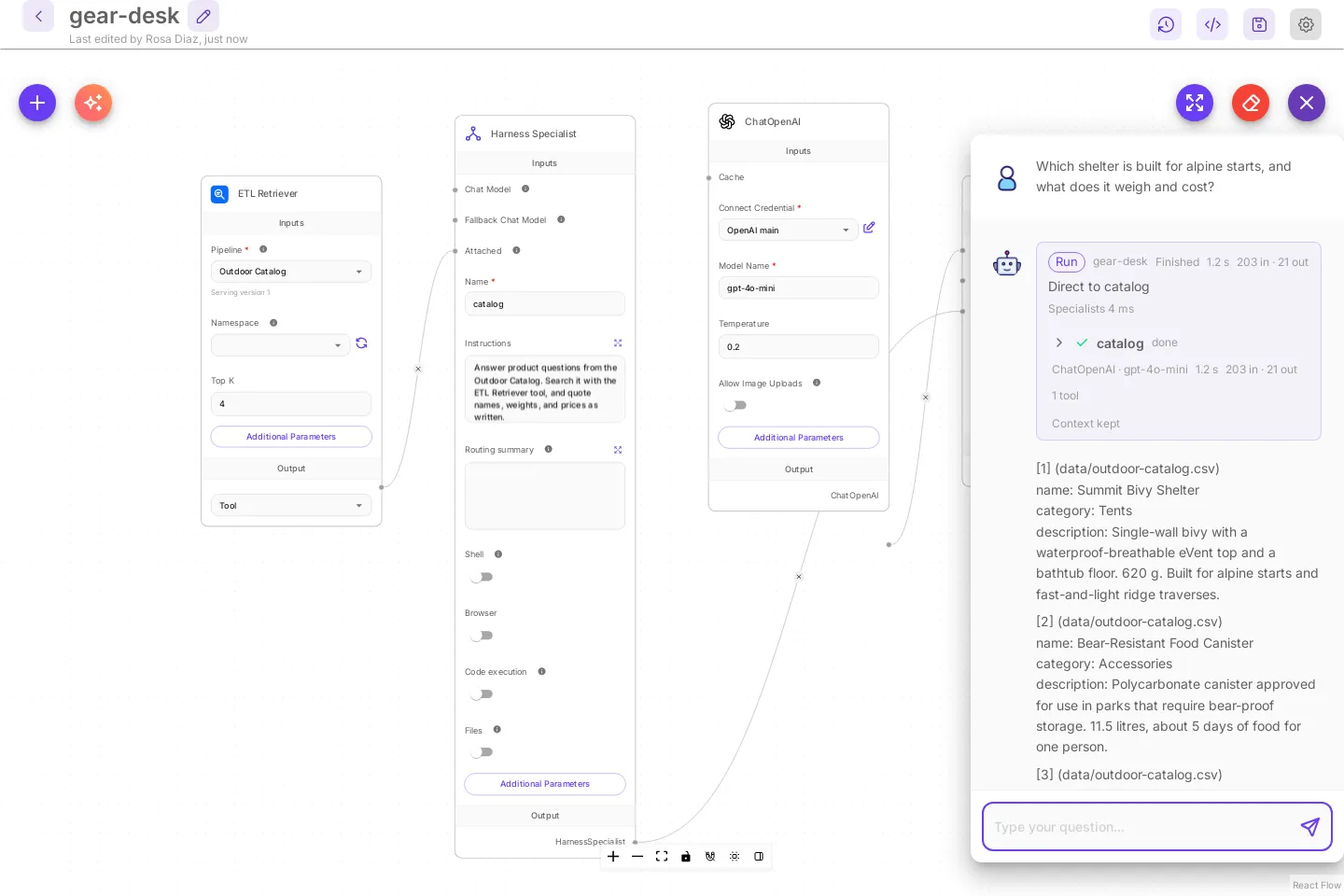Send the chat message with the paper-plane icon
The image size is (1344, 896).
pyautogui.click(x=1310, y=827)
